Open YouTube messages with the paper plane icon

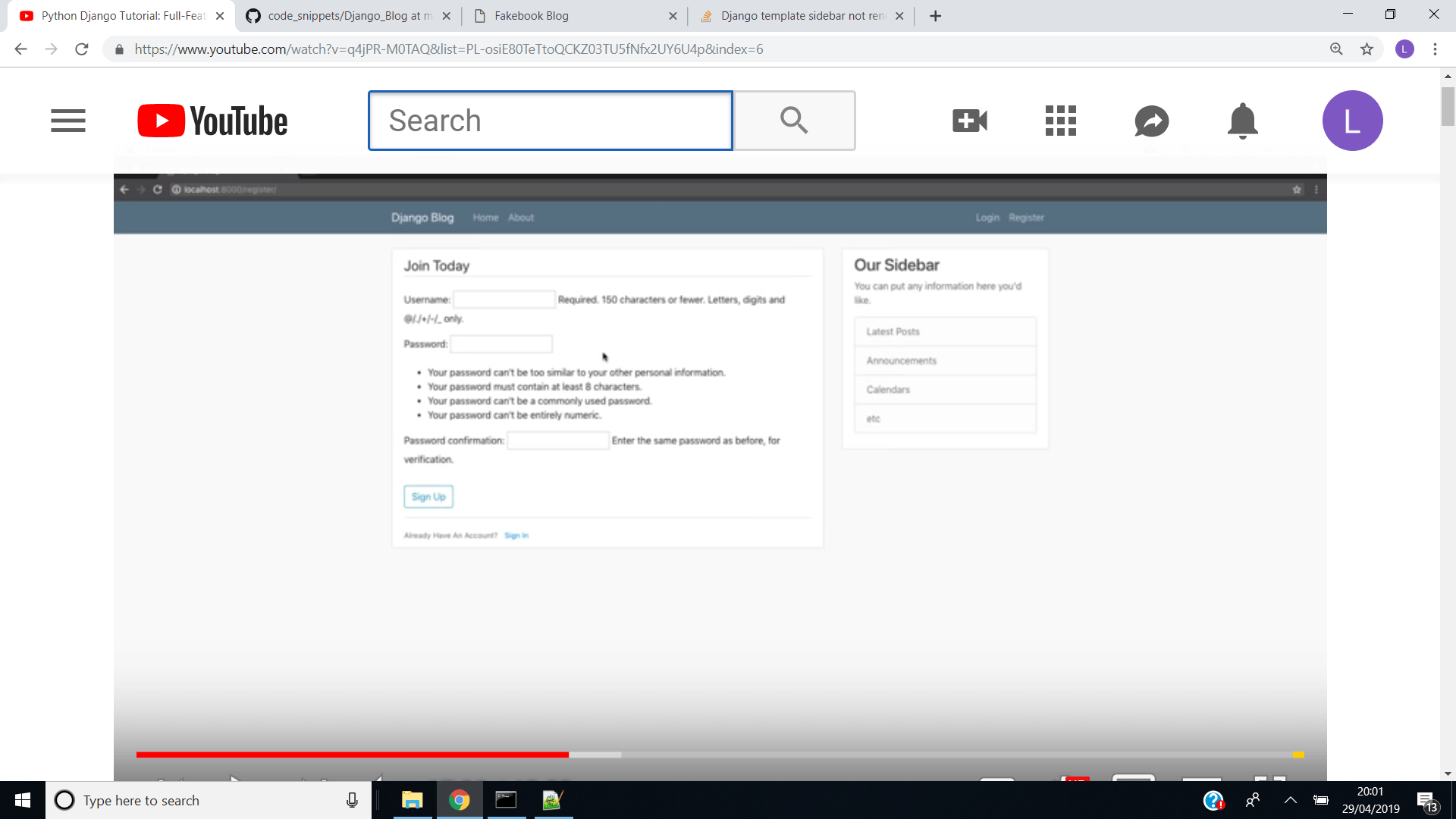pos(1151,120)
